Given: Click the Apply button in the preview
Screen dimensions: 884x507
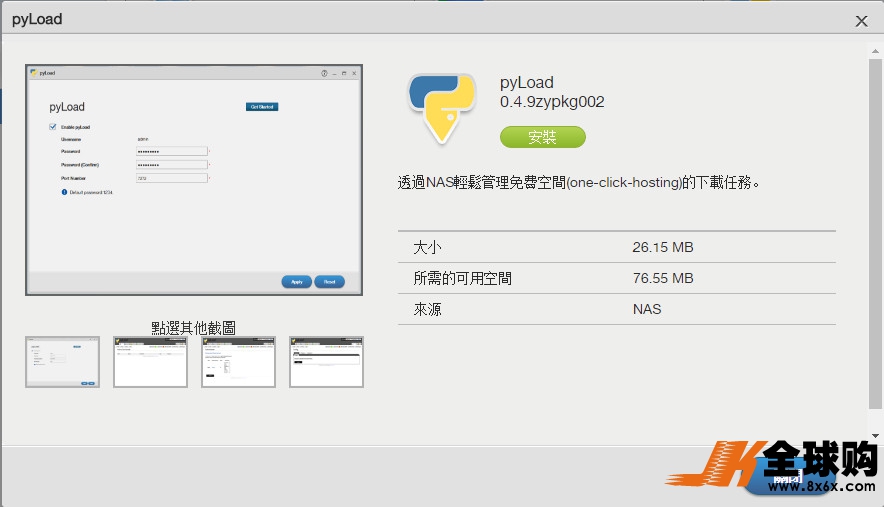Looking at the screenshot, I should point(297,282).
